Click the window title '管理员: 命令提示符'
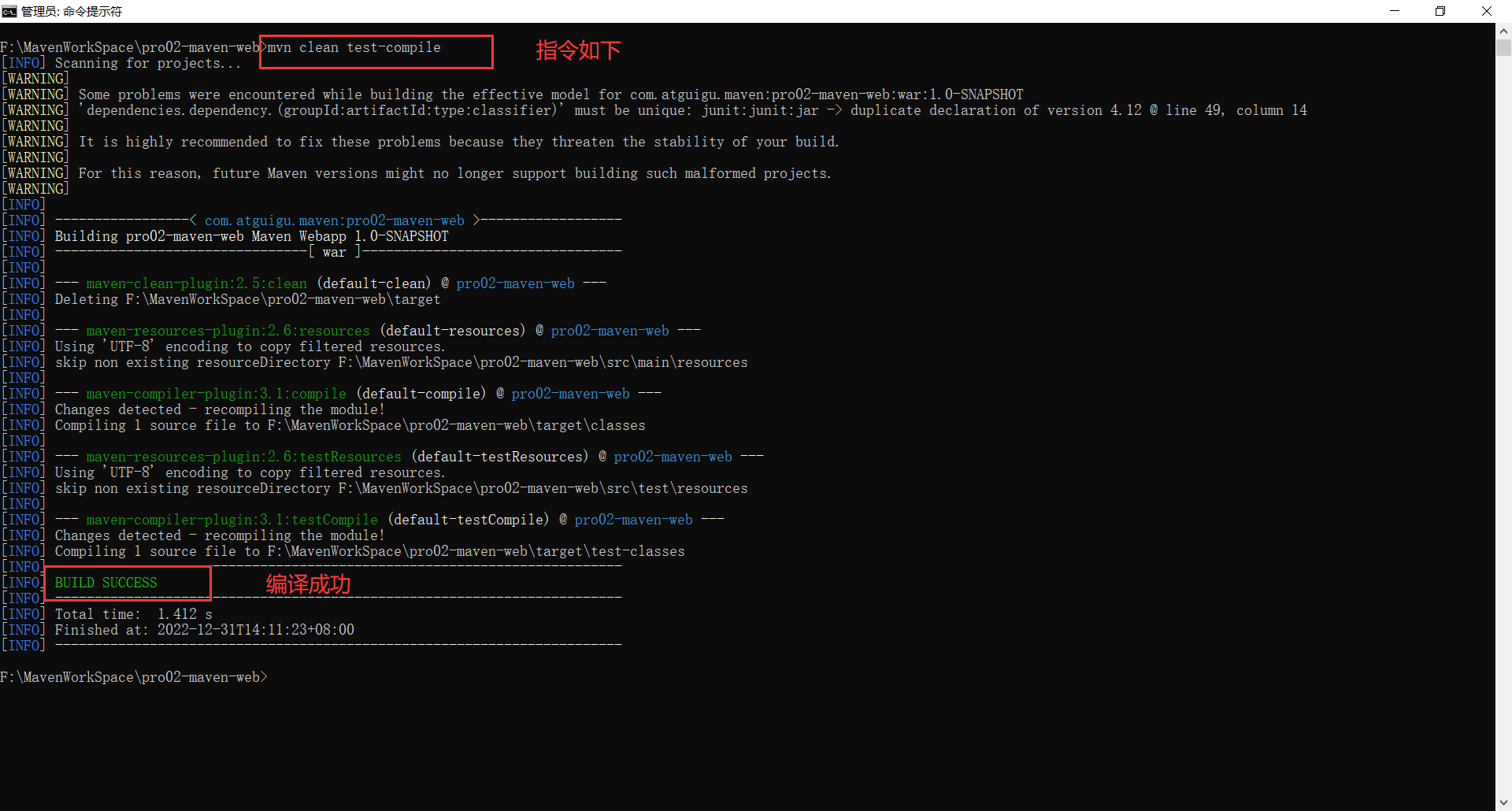The image size is (1512, 811). (72, 11)
